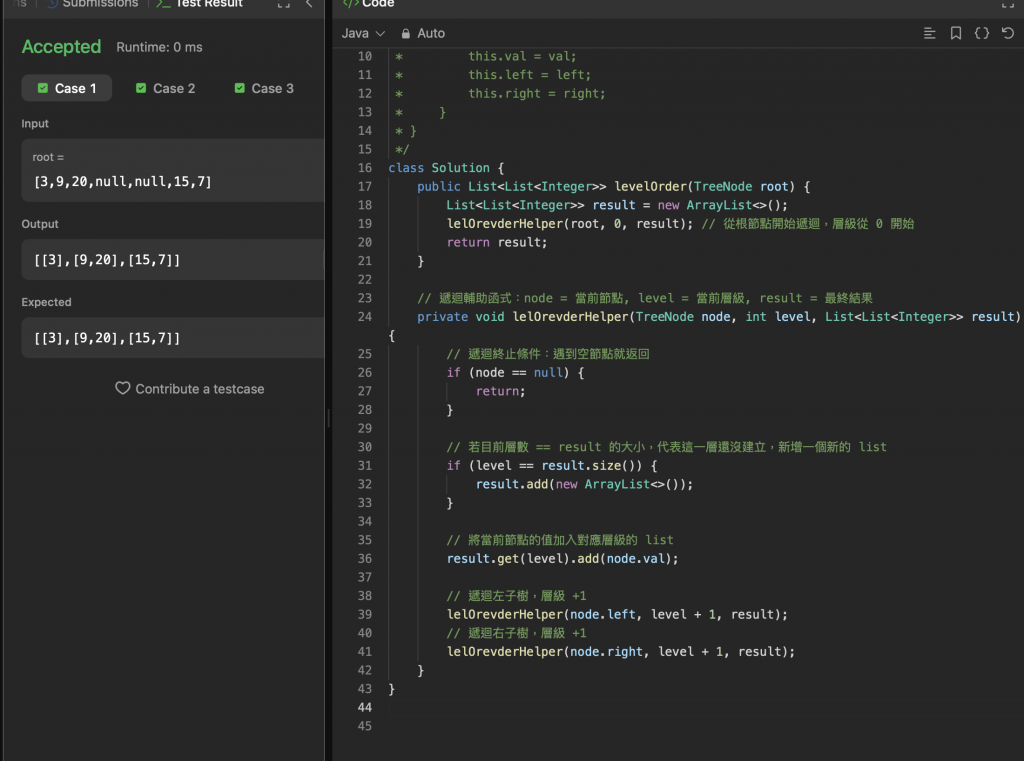The height and width of the screenshot is (761, 1024).
Task: Click the panel divider handle
Action: (x=328, y=418)
